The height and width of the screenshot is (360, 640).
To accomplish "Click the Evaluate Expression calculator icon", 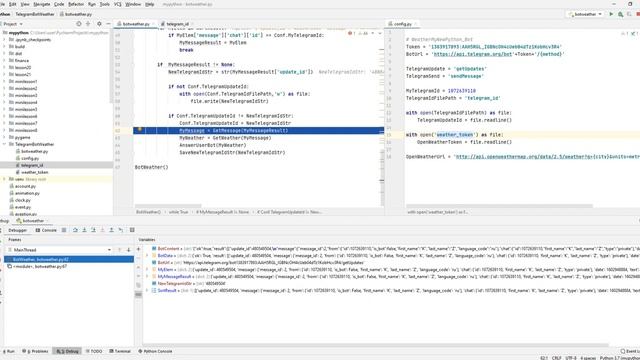I will [x=132, y=230].
